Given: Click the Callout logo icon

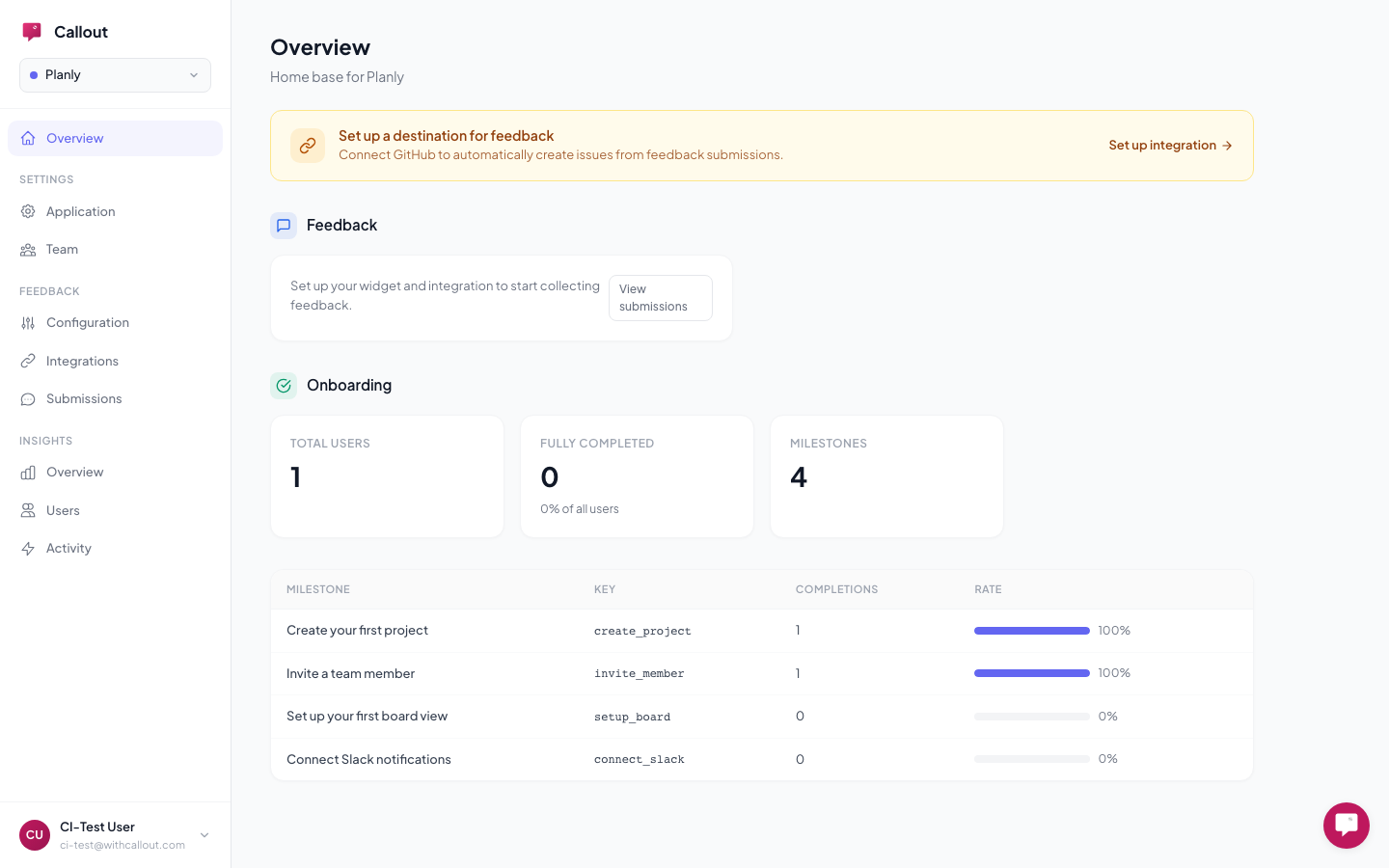Looking at the screenshot, I should point(32,32).
